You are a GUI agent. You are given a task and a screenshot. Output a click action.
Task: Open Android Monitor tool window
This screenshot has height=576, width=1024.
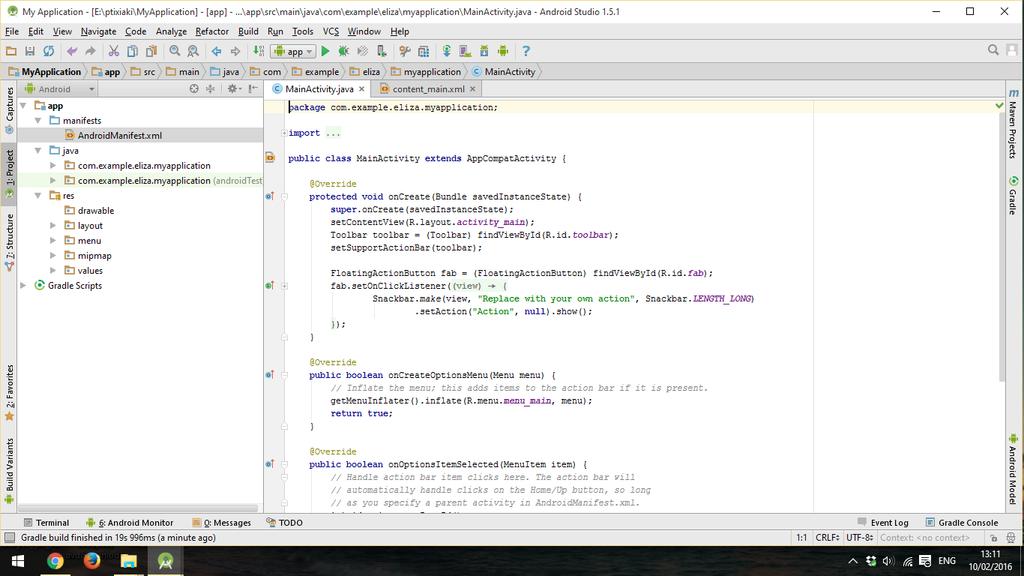pos(129,522)
